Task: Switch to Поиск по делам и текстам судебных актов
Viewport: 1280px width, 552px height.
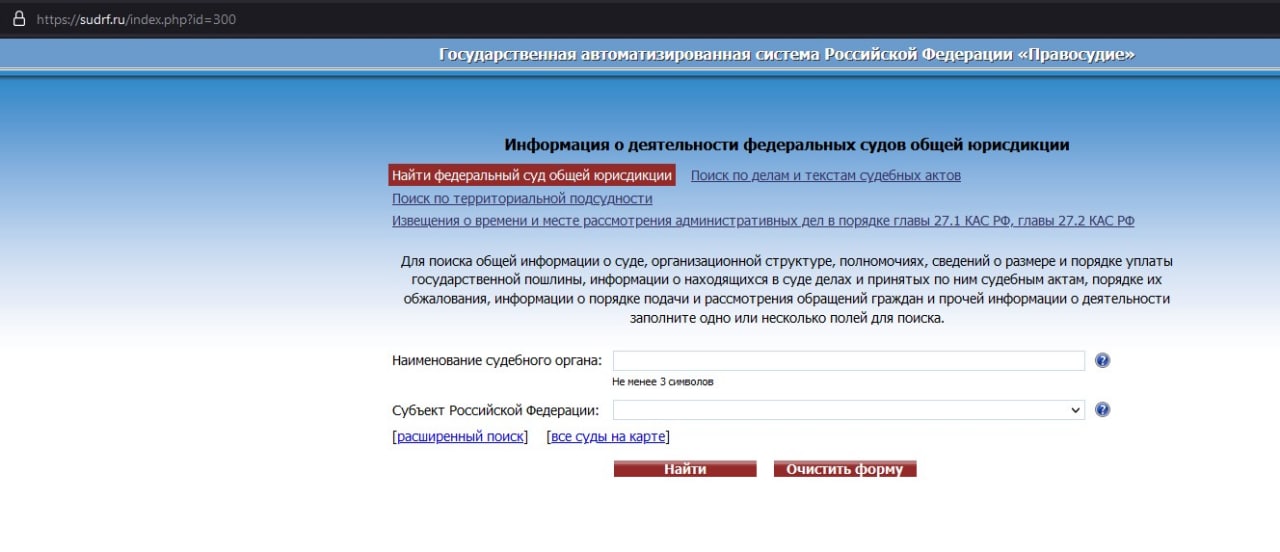Action: click(x=826, y=175)
